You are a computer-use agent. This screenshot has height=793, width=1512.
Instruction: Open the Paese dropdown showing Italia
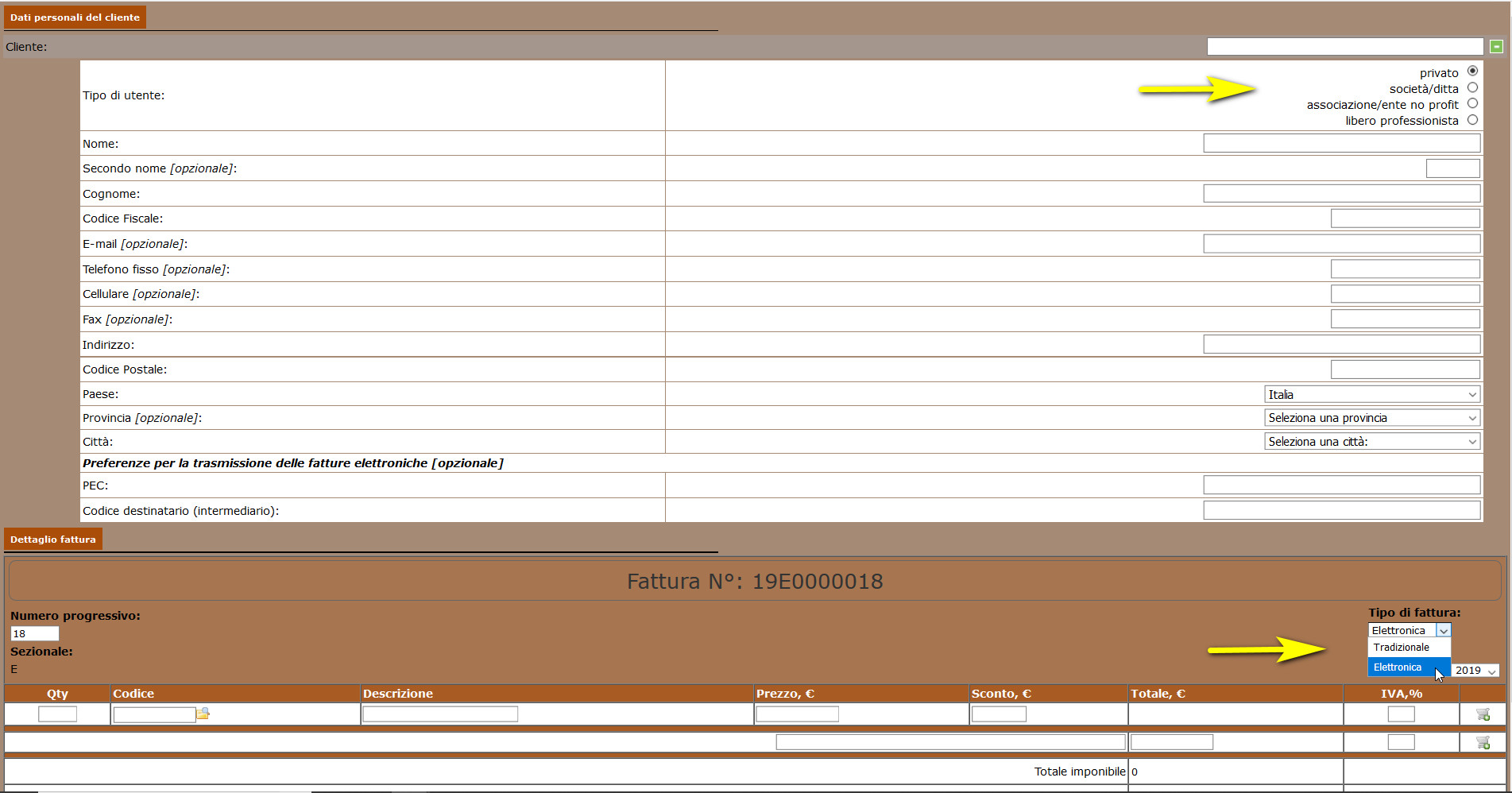[1371, 395]
